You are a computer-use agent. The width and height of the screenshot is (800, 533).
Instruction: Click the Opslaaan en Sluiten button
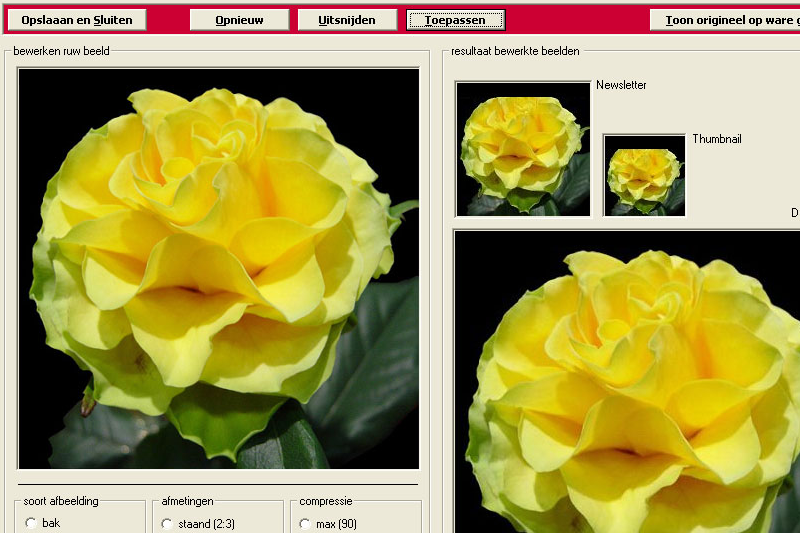tap(76, 20)
